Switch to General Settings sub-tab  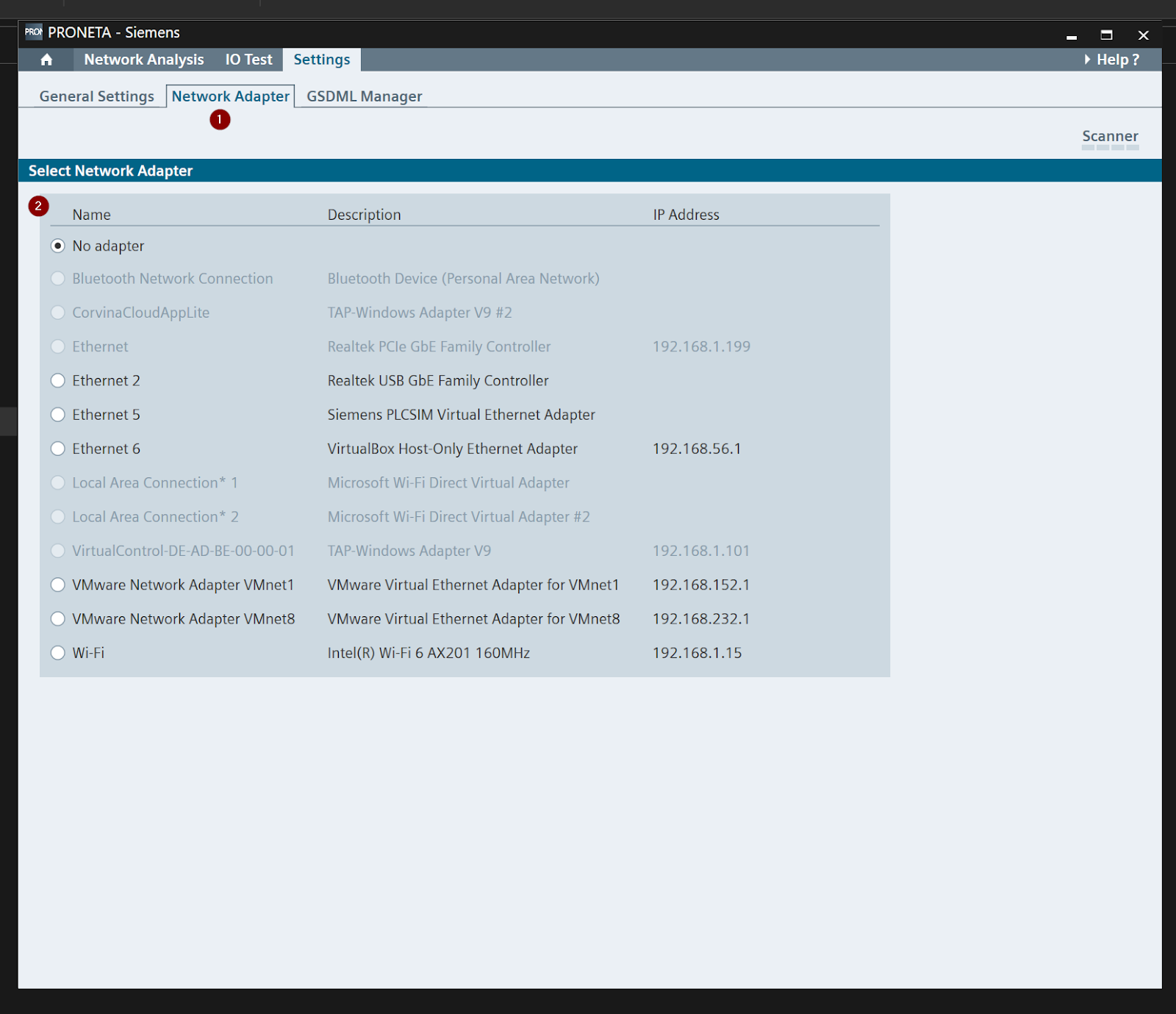pos(97,96)
